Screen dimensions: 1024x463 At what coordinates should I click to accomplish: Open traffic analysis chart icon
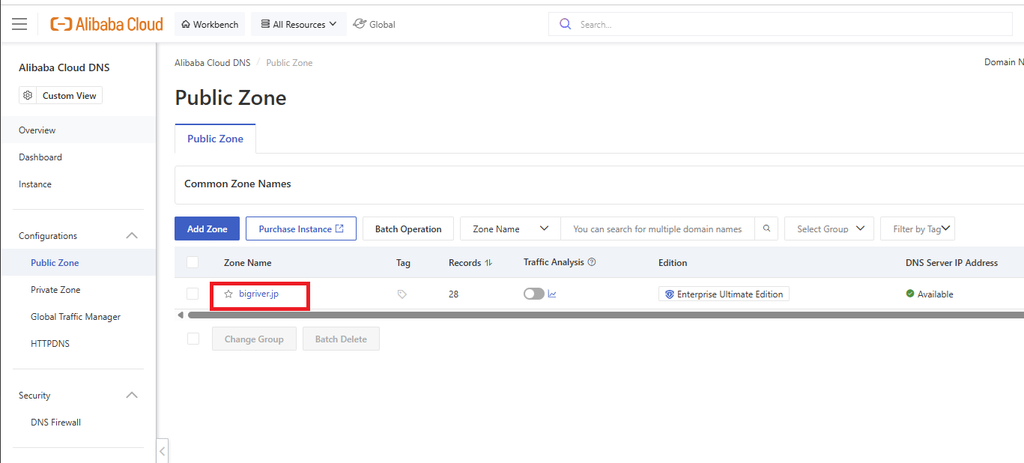tap(552, 295)
